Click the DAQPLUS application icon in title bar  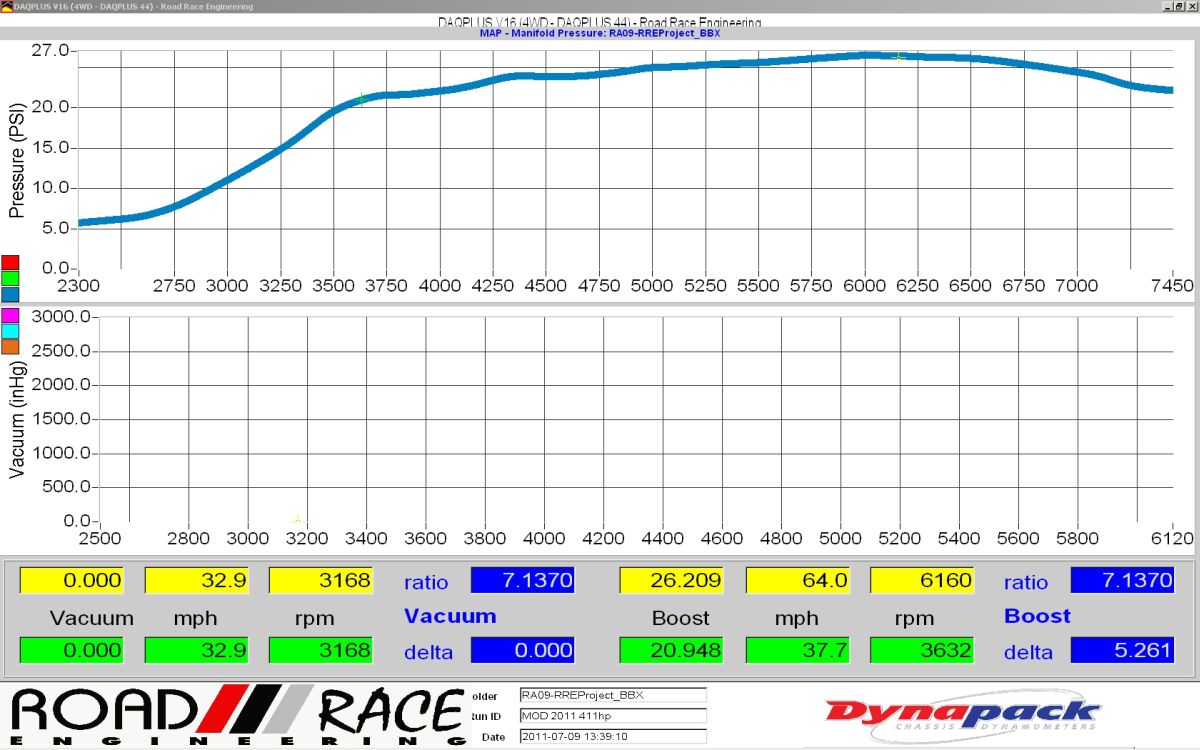coord(7,6)
